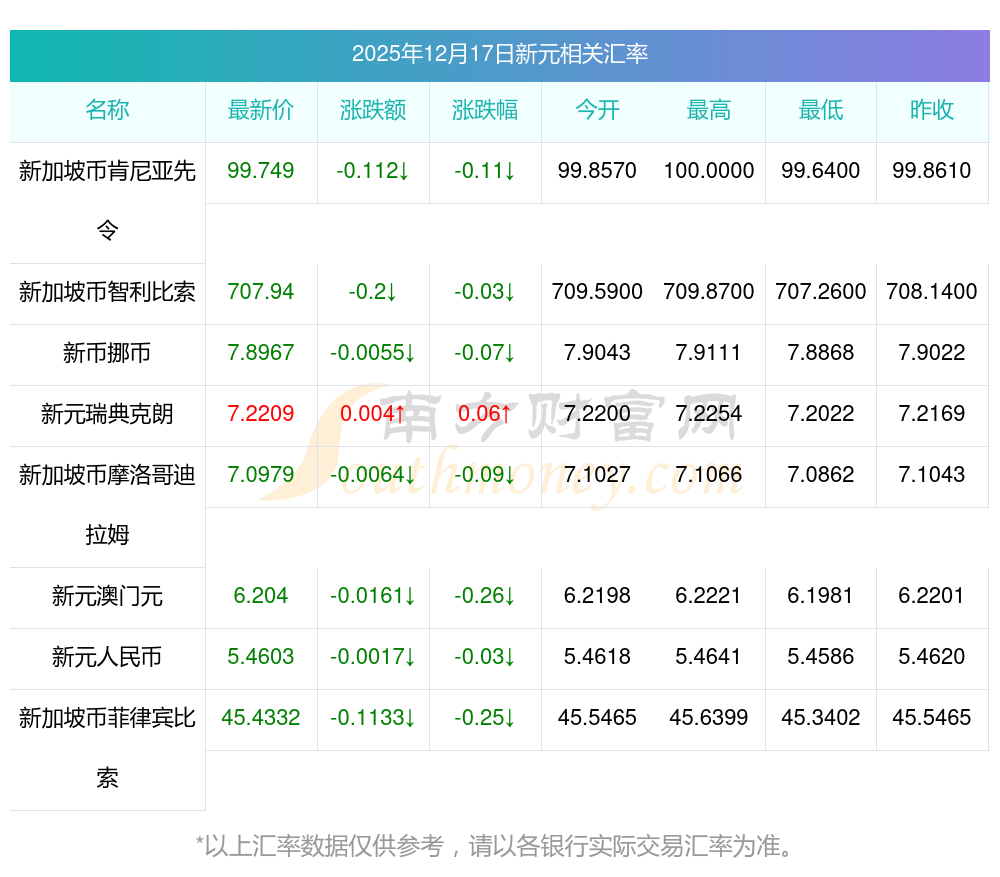Select the 名称 column header

(x=107, y=111)
